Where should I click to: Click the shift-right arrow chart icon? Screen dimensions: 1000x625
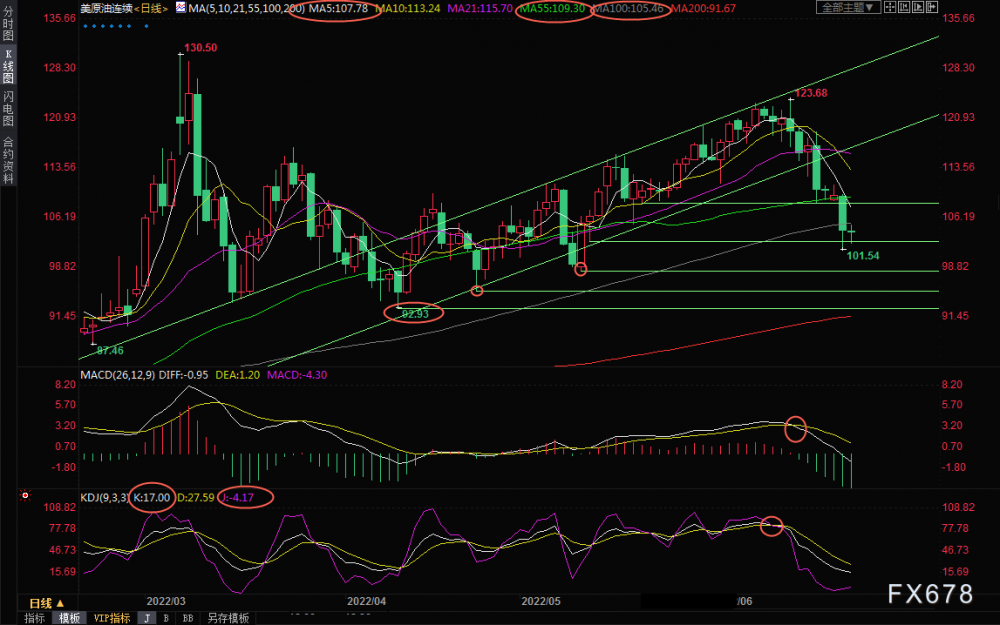932,7
